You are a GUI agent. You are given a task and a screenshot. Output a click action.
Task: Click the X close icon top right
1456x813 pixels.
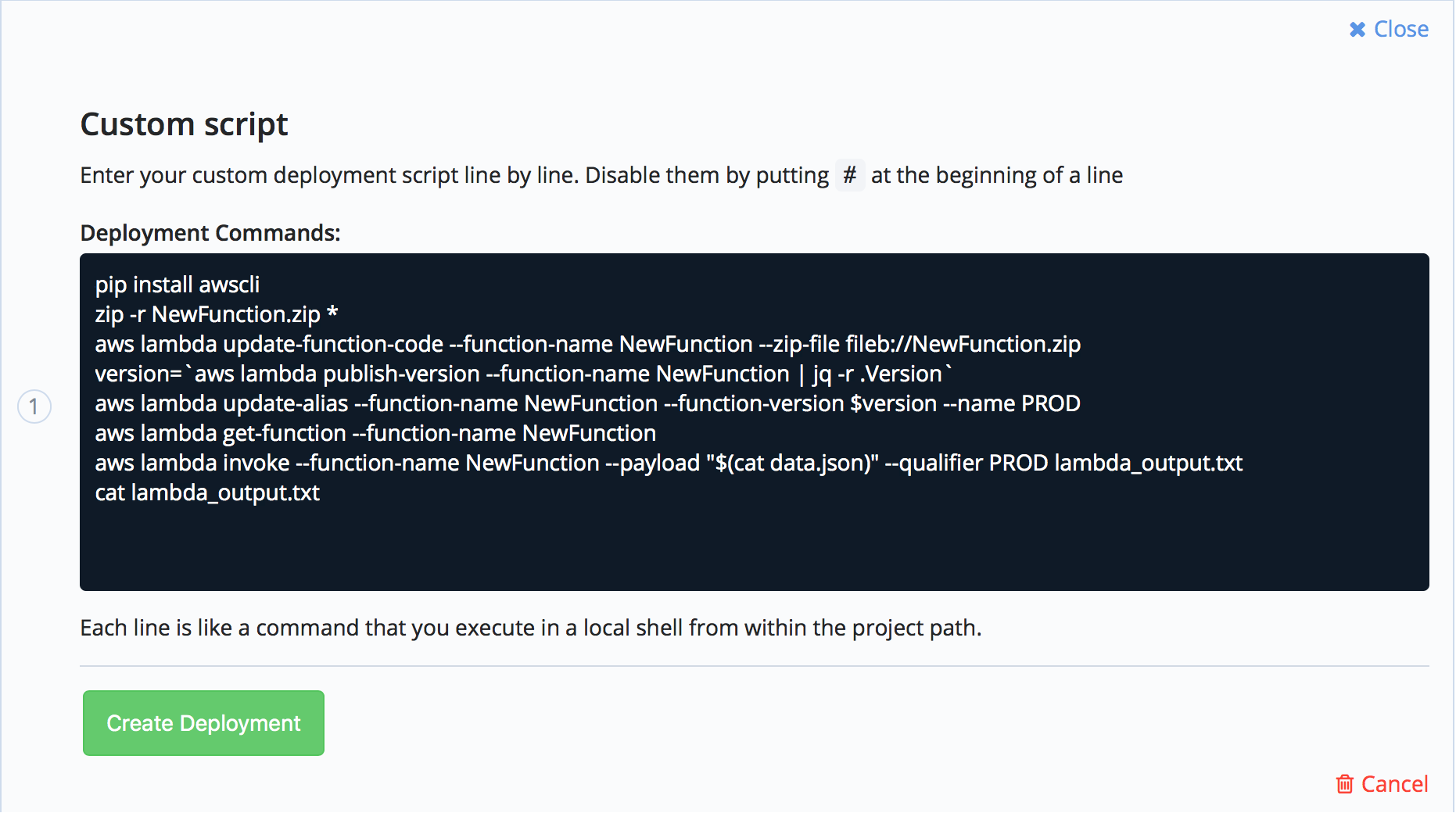click(x=1357, y=29)
